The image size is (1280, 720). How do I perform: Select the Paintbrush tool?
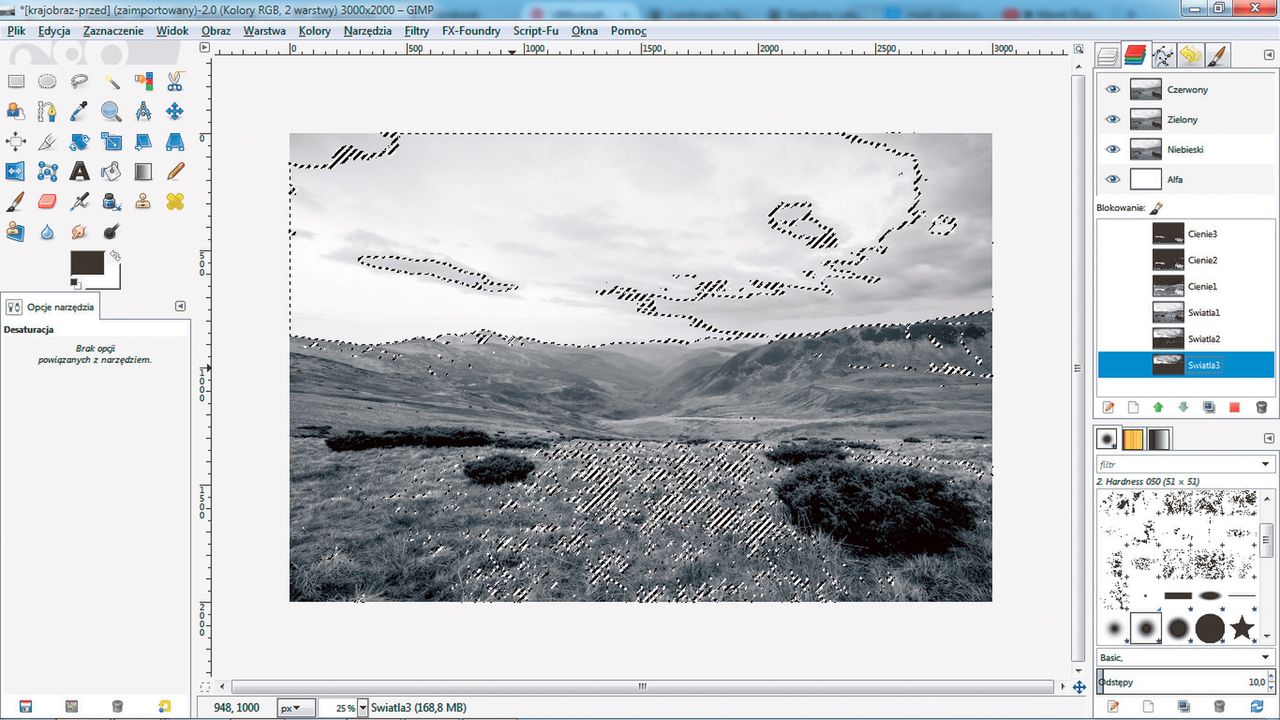pyautogui.click(x=16, y=202)
